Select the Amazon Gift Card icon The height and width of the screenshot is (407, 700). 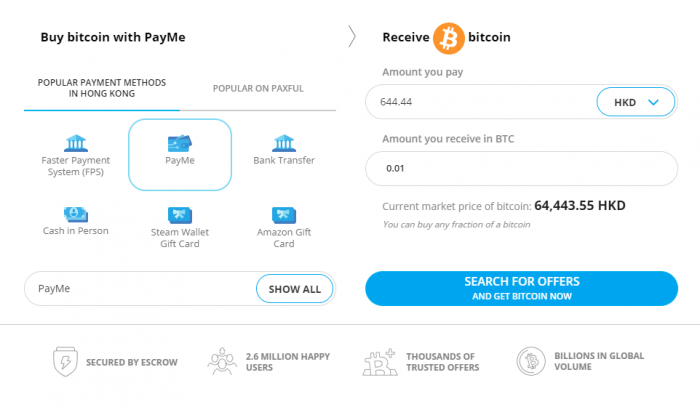(284, 215)
